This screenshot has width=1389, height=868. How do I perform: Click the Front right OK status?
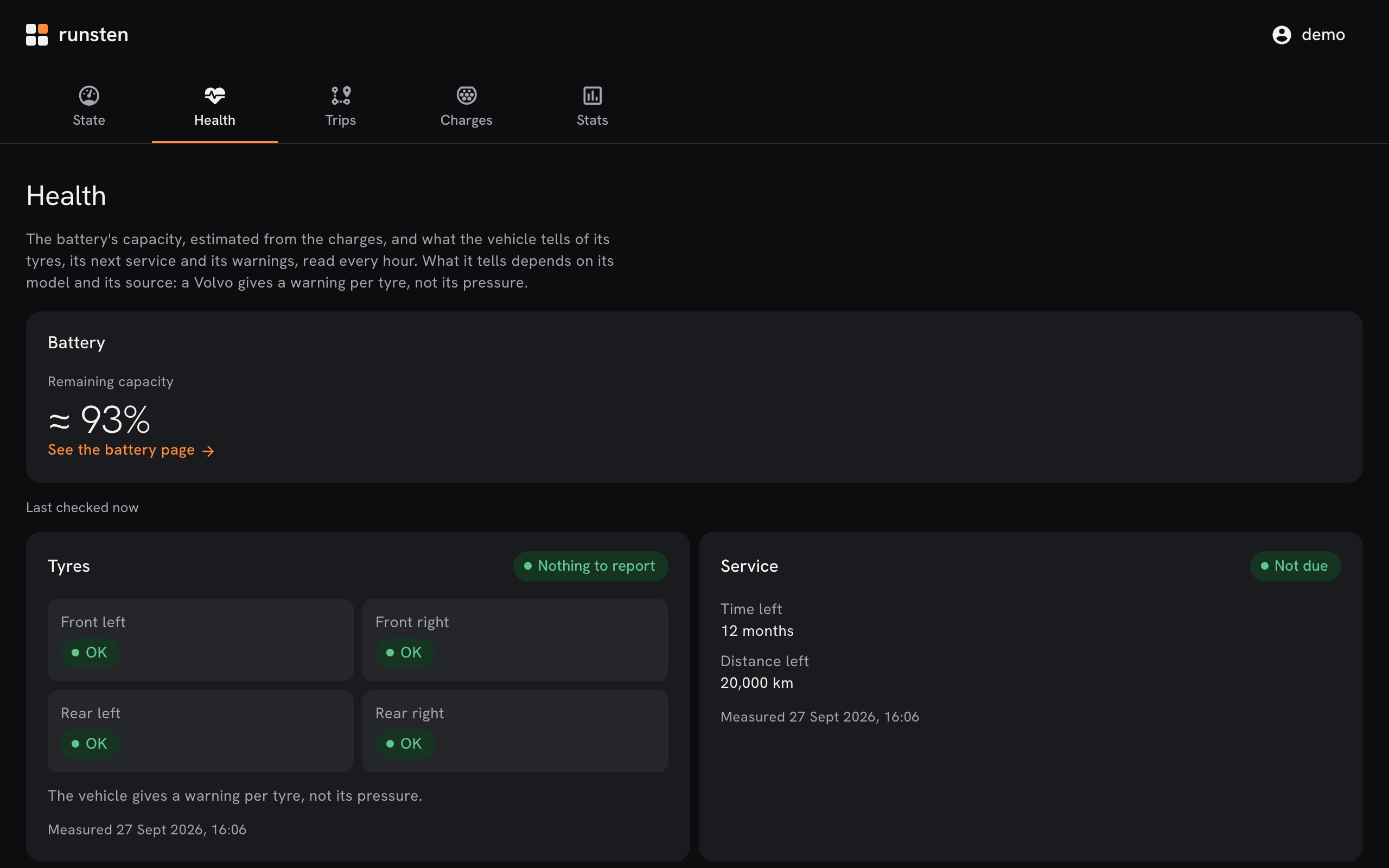[405, 653]
